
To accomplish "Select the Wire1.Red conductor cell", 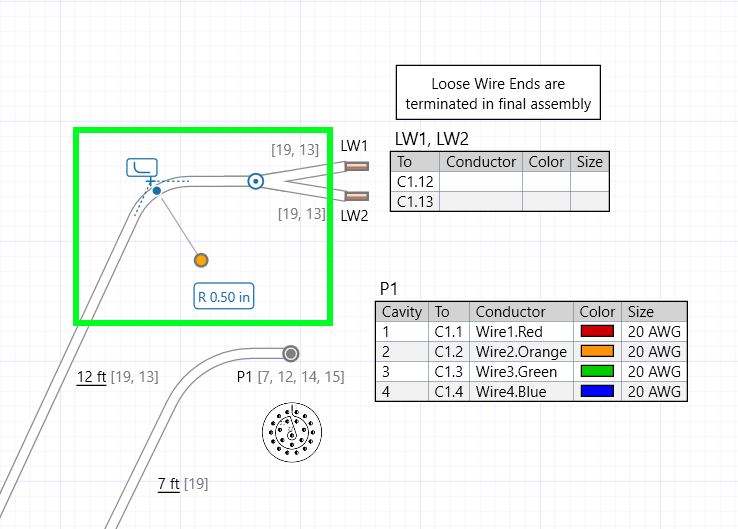I will tap(521, 331).
